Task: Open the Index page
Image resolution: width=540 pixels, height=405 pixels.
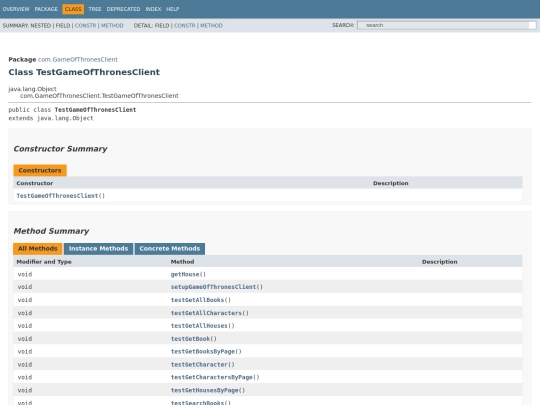Action: 153,9
